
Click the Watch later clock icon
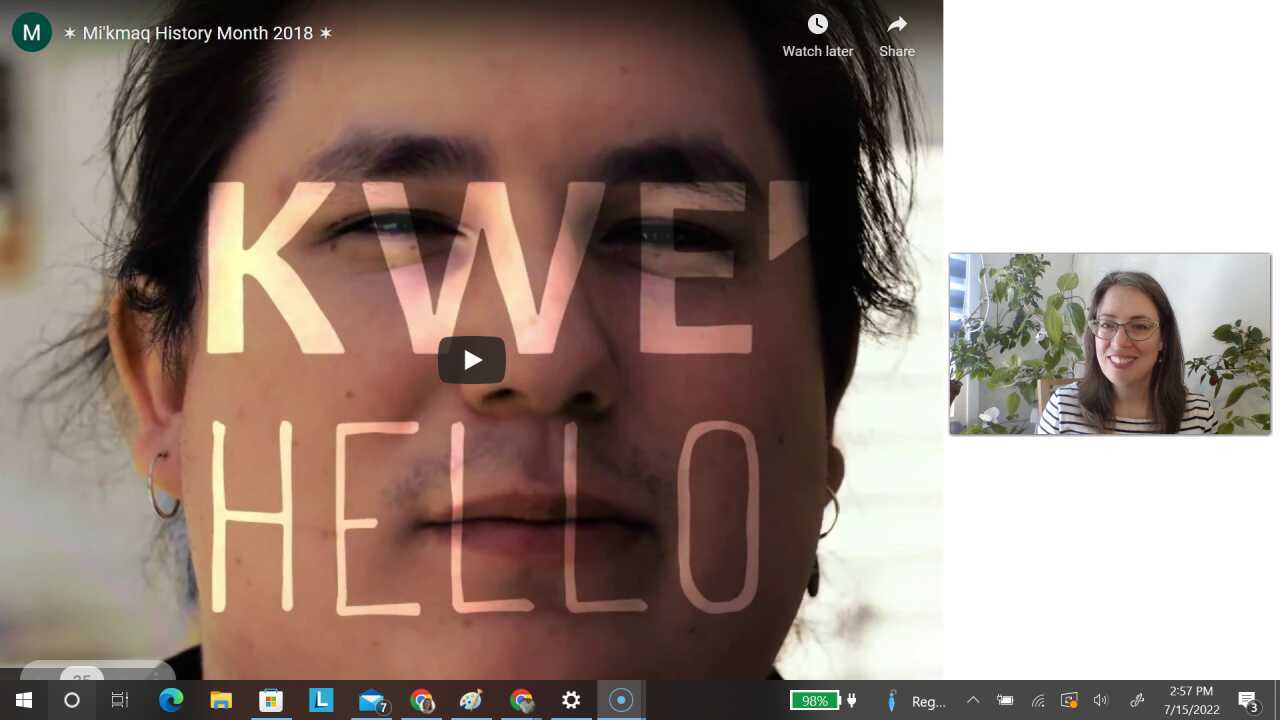[x=817, y=24]
